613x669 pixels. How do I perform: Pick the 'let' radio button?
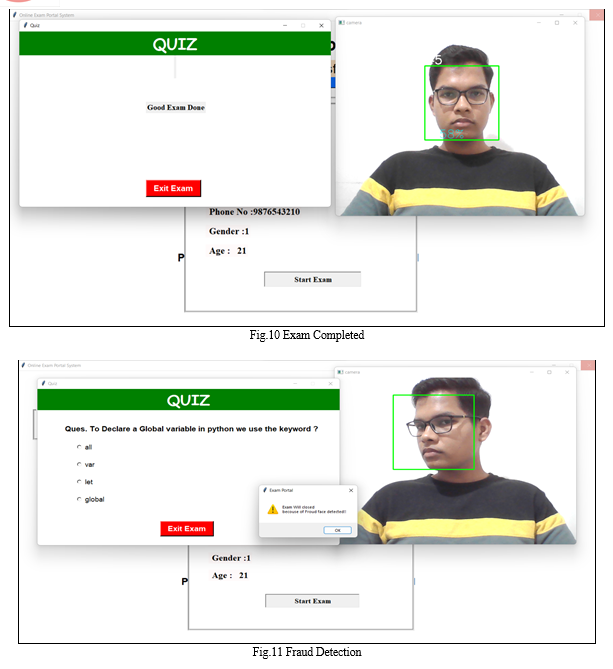point(79,482)
